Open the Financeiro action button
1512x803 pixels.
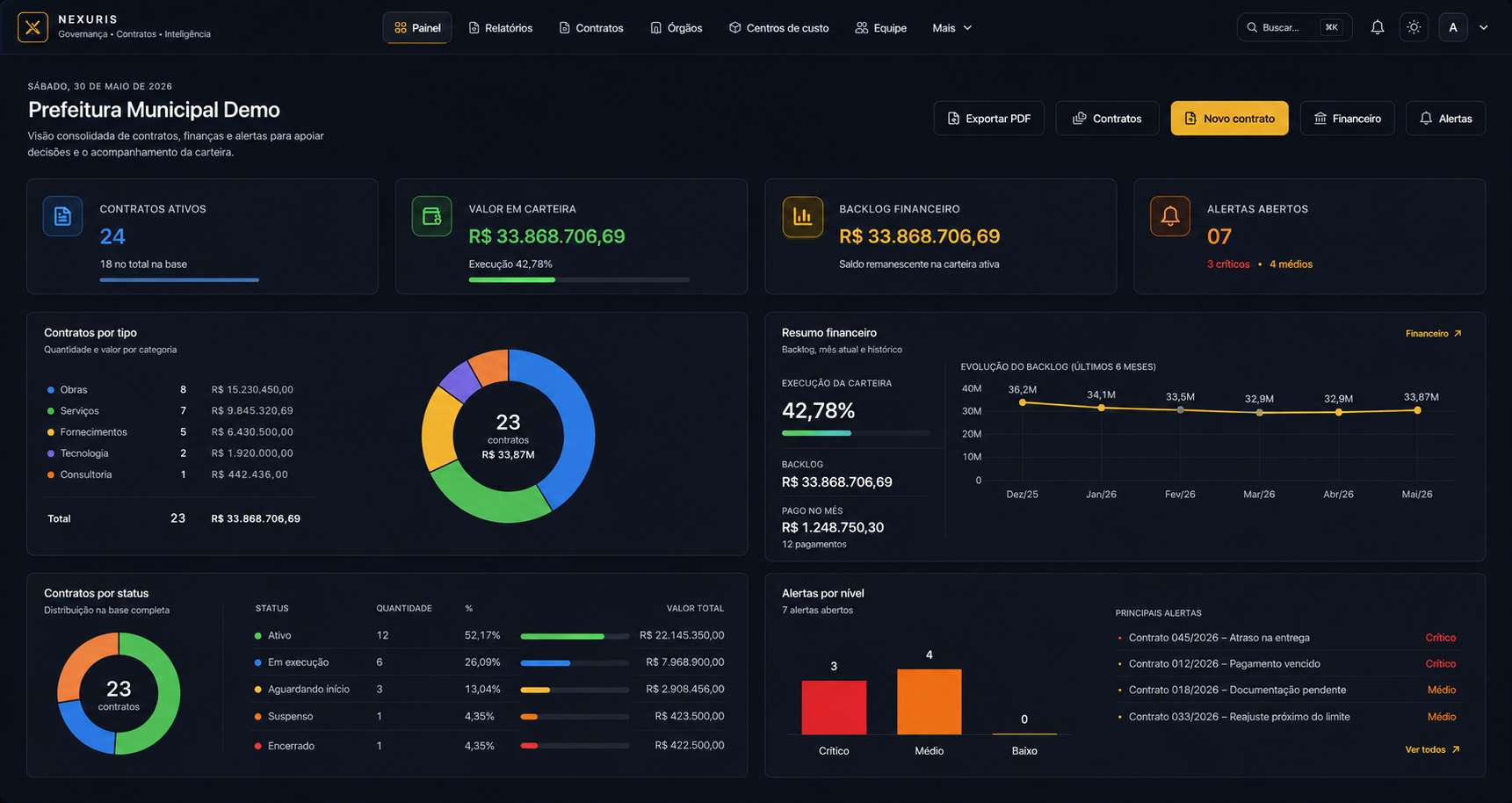click(1347, 119)
